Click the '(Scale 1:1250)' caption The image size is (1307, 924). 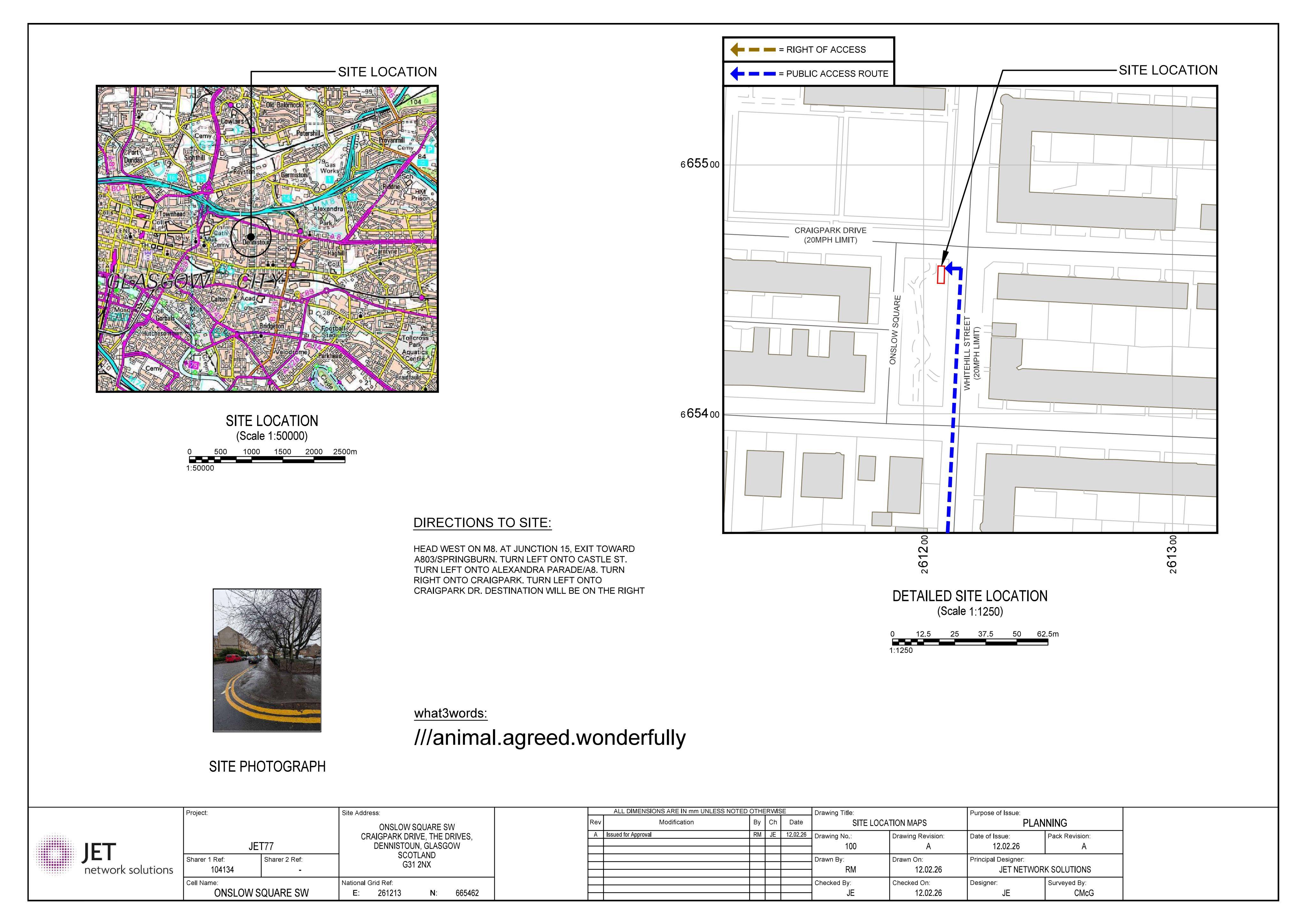pyautogui.click(x=970, y=612)
